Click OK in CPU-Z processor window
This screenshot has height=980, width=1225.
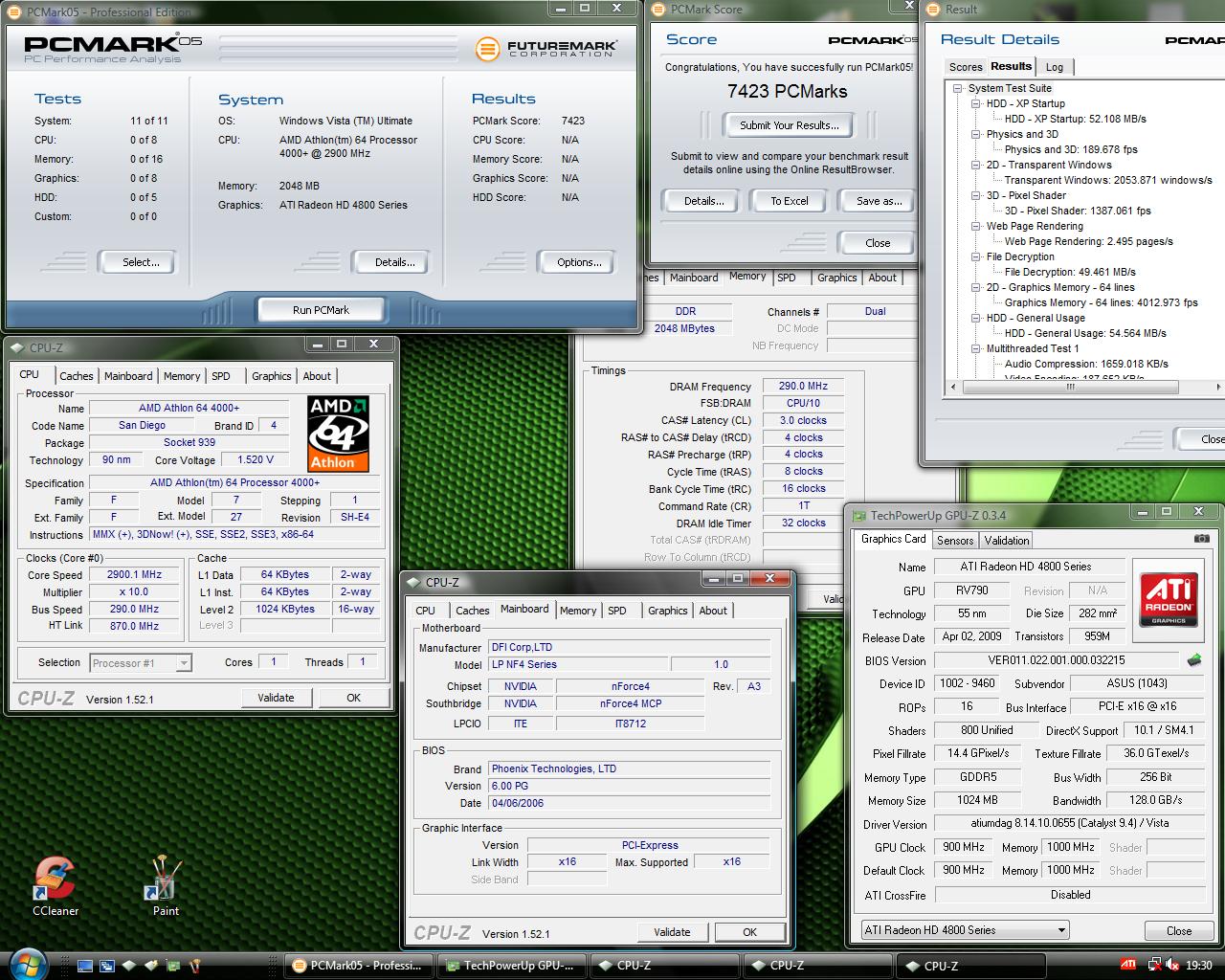(353, 698)
